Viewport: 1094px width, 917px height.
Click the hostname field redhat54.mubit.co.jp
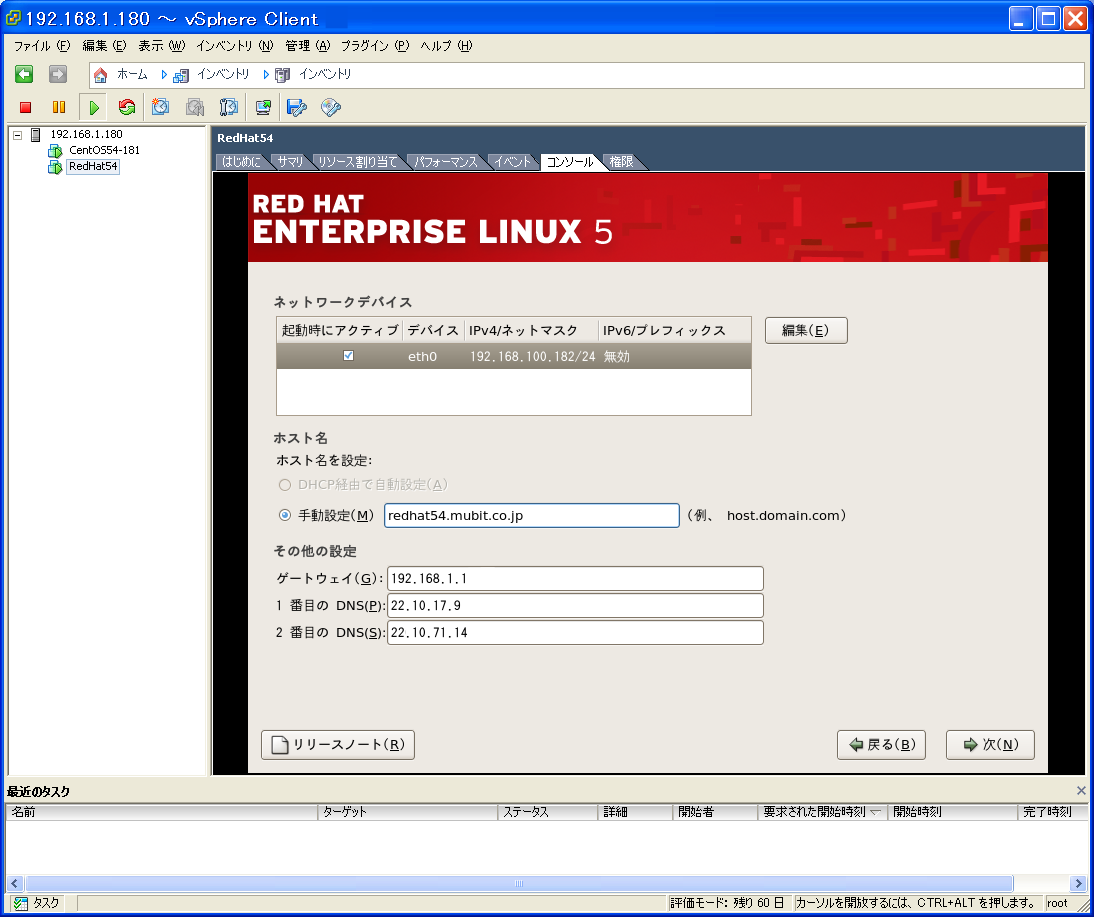coord(532,516)
